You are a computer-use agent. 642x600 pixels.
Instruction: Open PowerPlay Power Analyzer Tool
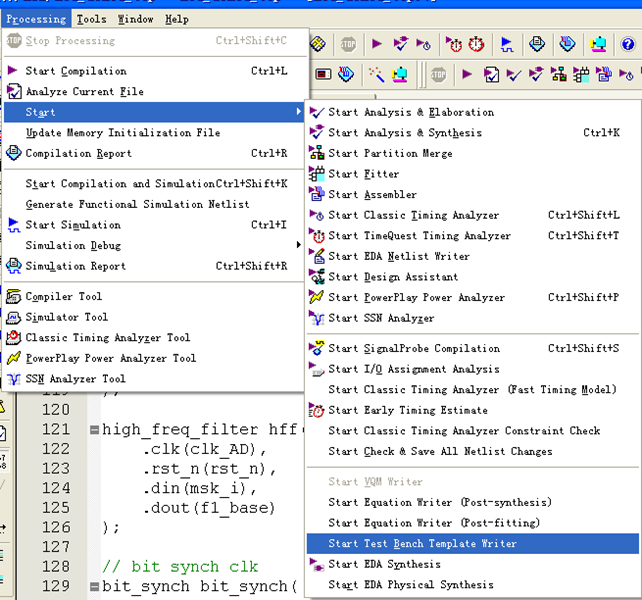coord(154,358)
